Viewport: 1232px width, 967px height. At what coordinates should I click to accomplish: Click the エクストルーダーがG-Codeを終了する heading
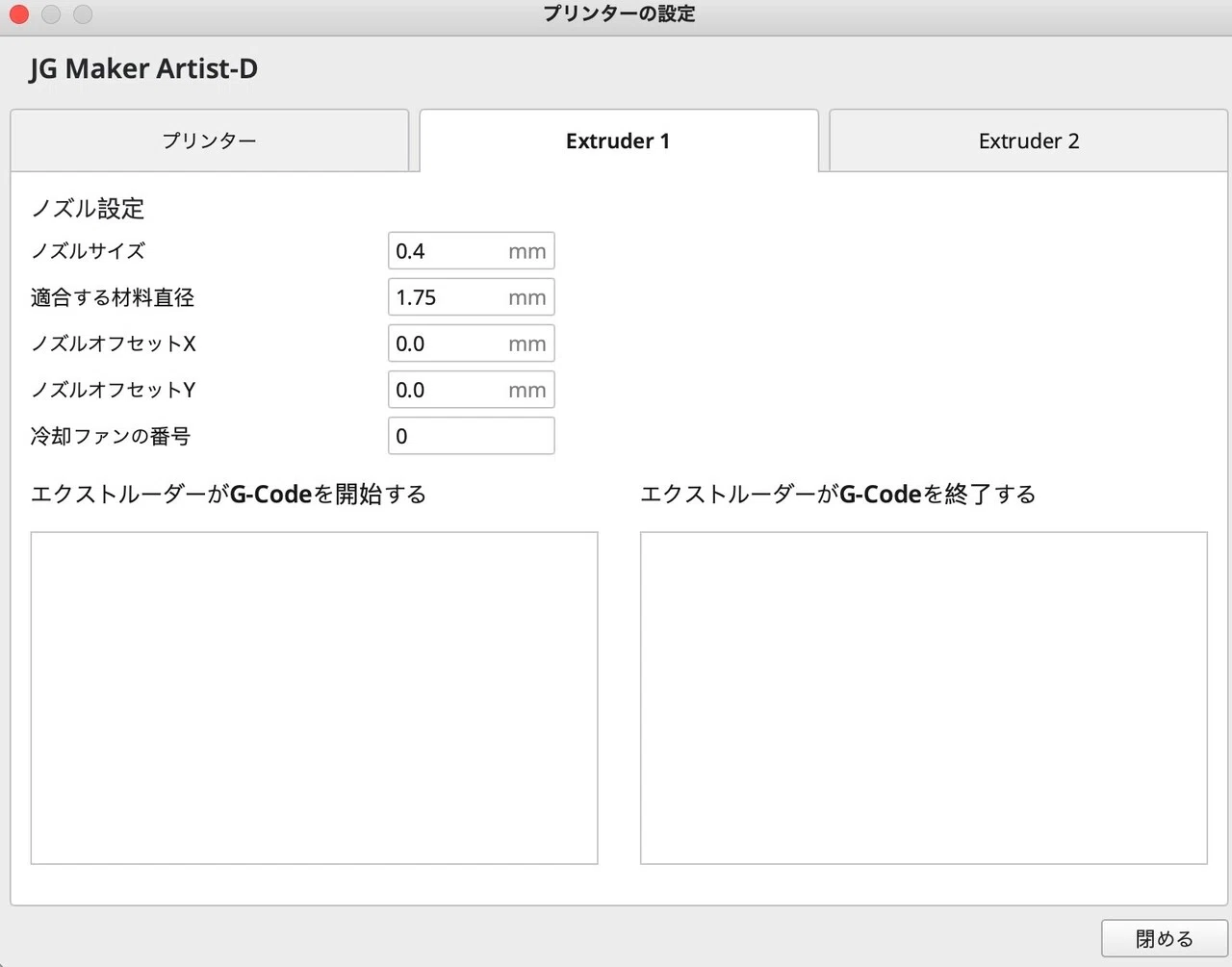[838, 495]
